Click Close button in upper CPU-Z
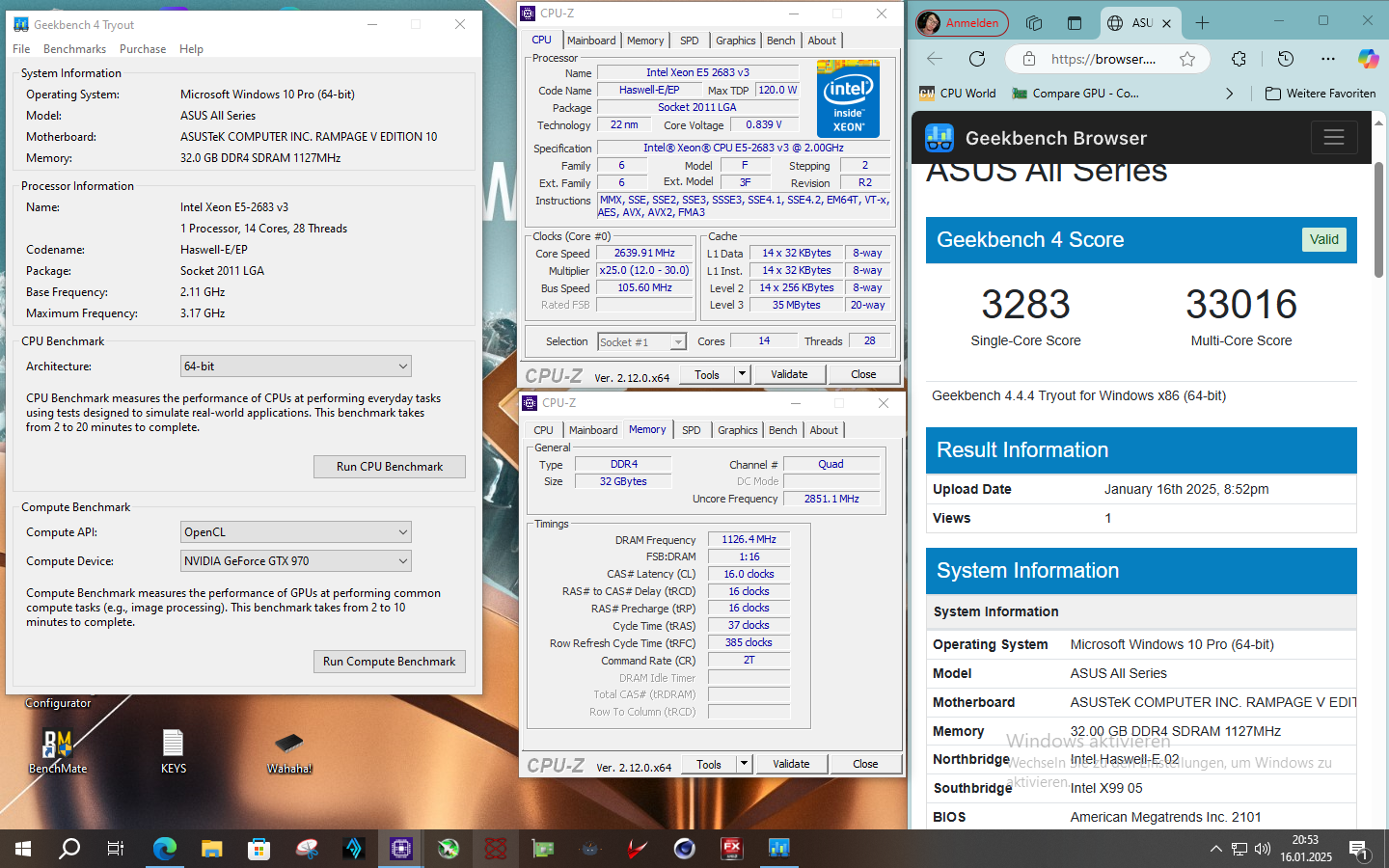 click(x=863, y=374)
